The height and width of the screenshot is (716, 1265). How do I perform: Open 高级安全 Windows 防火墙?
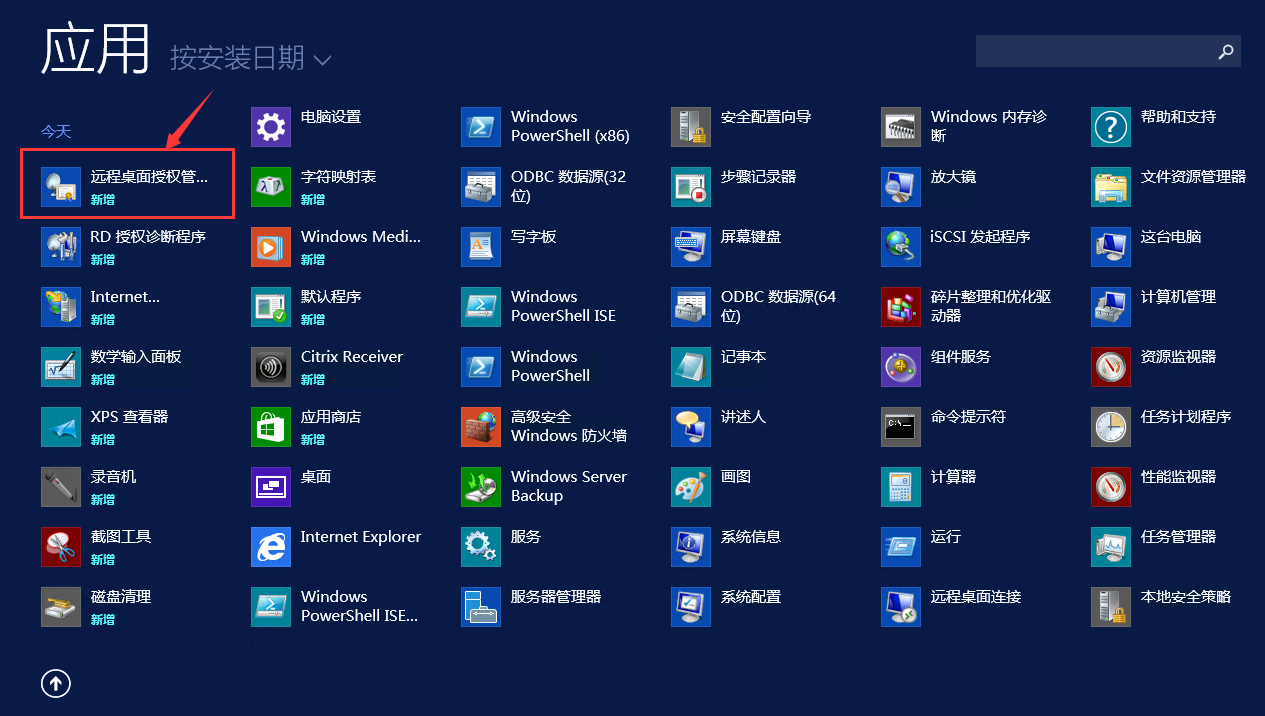[x=545, y=427]
